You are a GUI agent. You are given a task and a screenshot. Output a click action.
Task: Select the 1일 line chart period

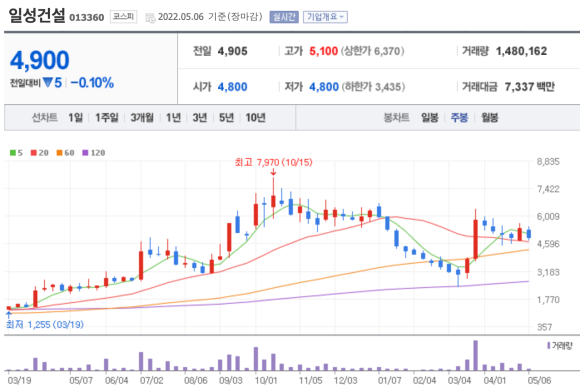75,118
